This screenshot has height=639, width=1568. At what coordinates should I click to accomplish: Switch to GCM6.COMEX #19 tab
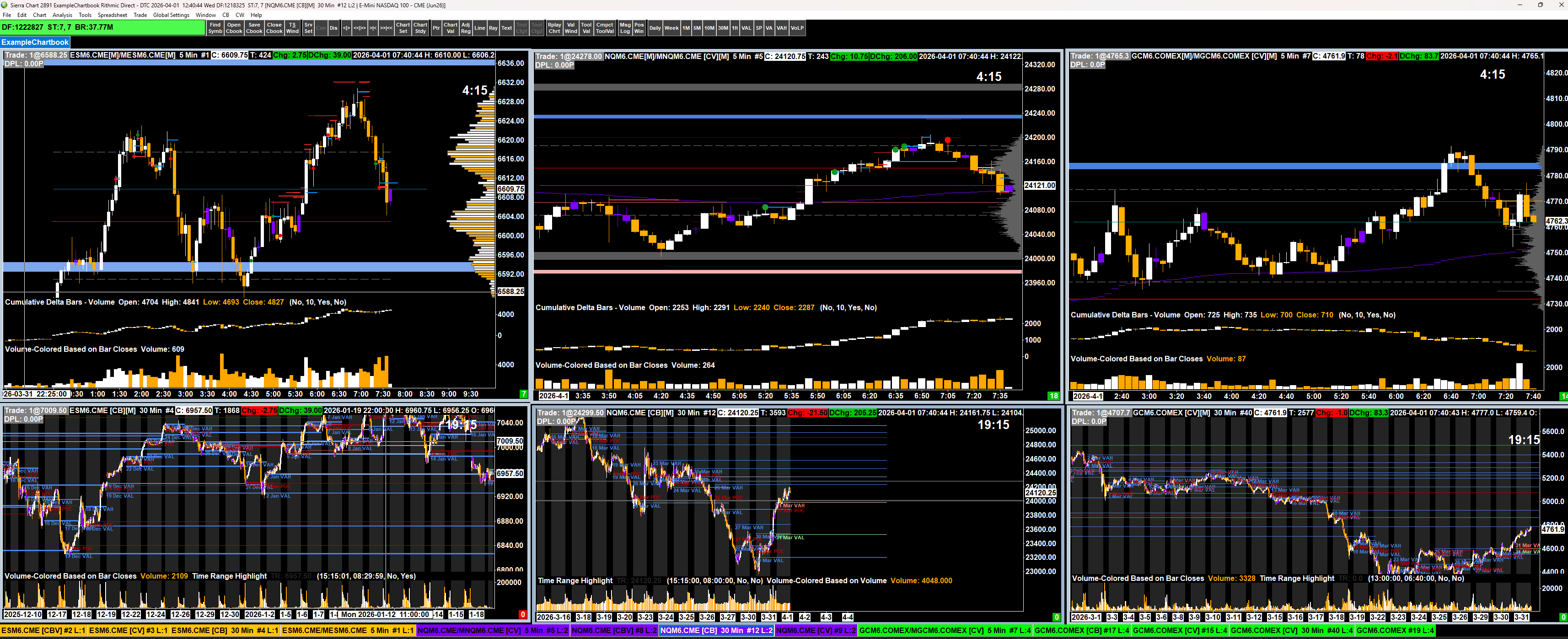[1395, 630]
